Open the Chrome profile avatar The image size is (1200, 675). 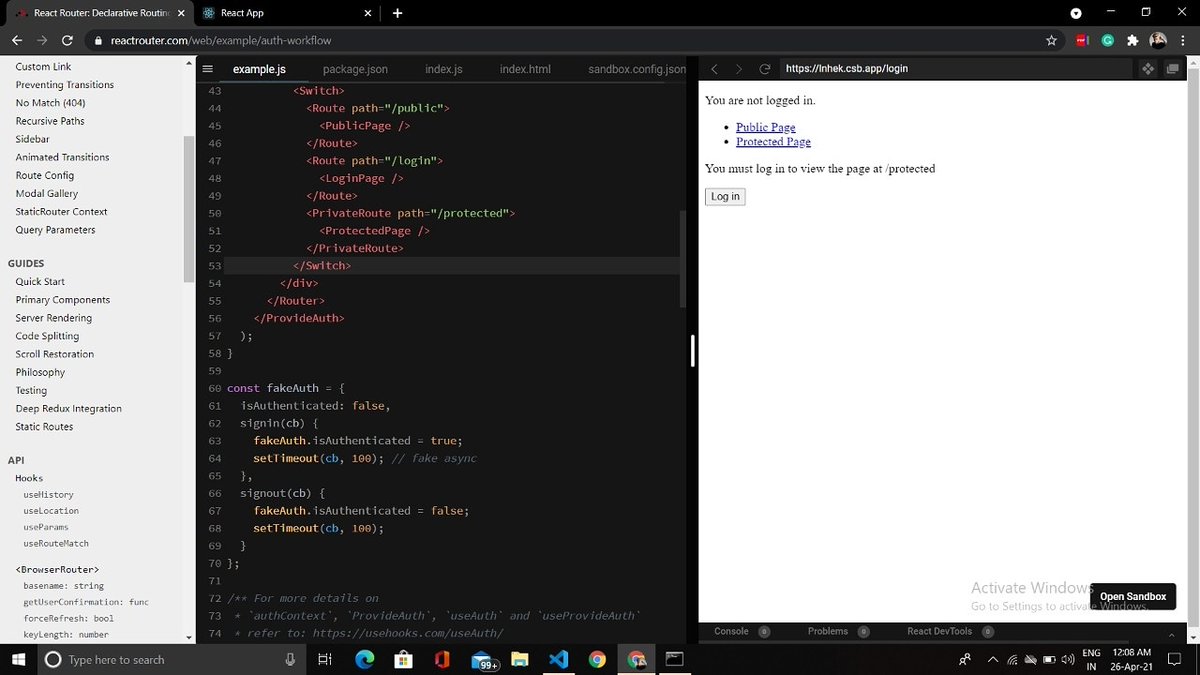(1158, 41)
